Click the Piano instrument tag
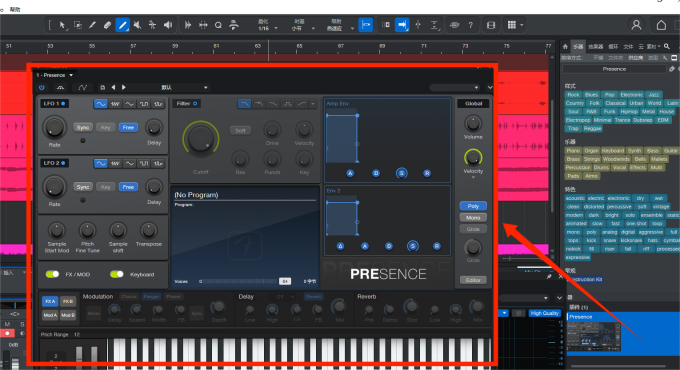This screenshot has height=370, width=680. coord(573,151)
